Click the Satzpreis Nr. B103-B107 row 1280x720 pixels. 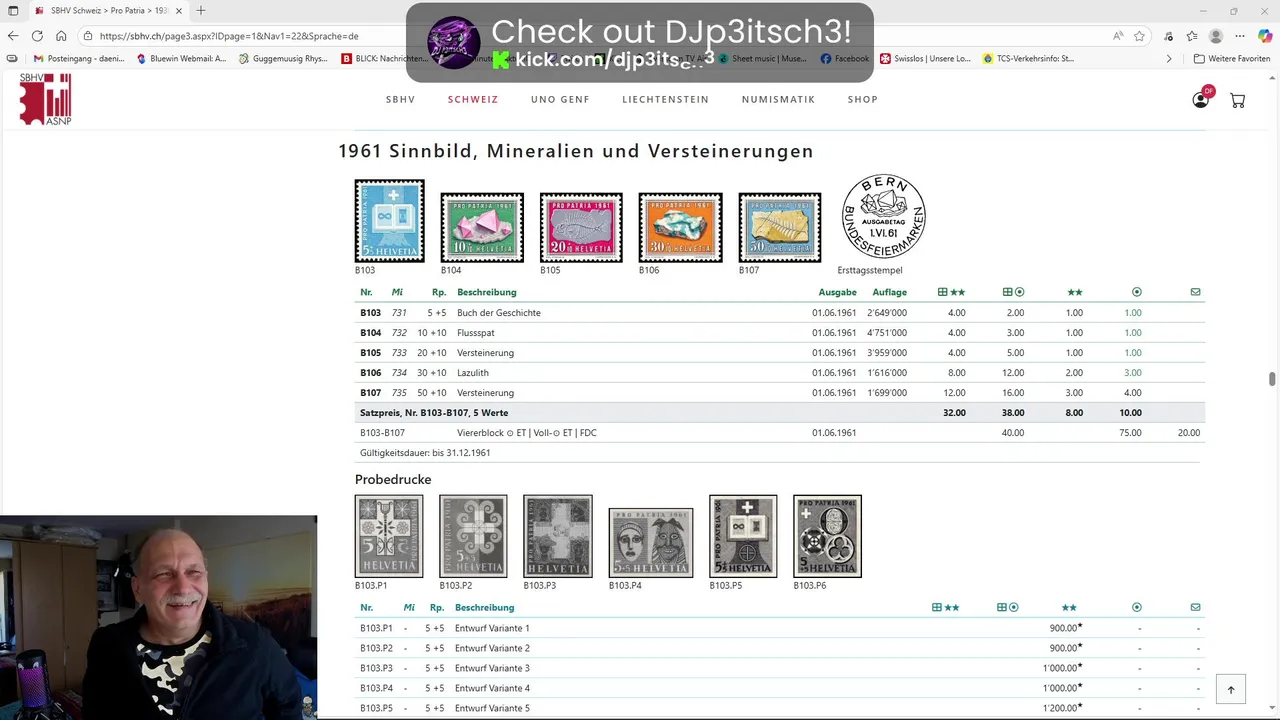[780, 413]
